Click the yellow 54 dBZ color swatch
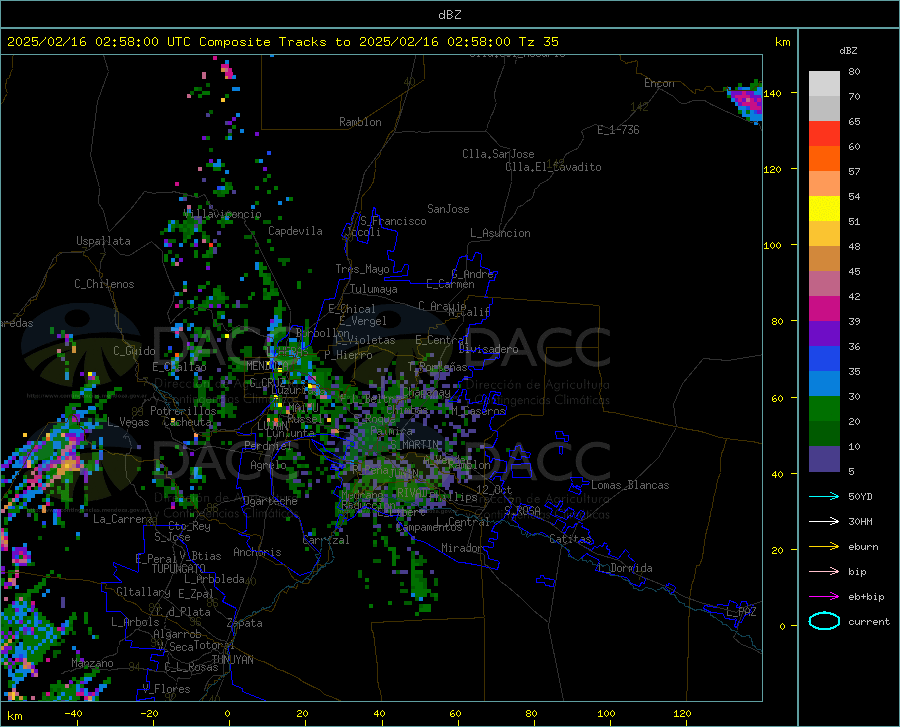 pos(824,209)
